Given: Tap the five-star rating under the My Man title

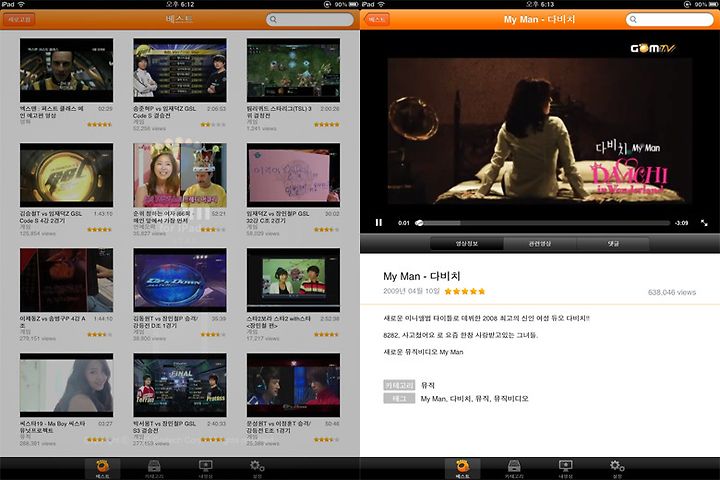Looking at the screenshot, I should point(465,291).
